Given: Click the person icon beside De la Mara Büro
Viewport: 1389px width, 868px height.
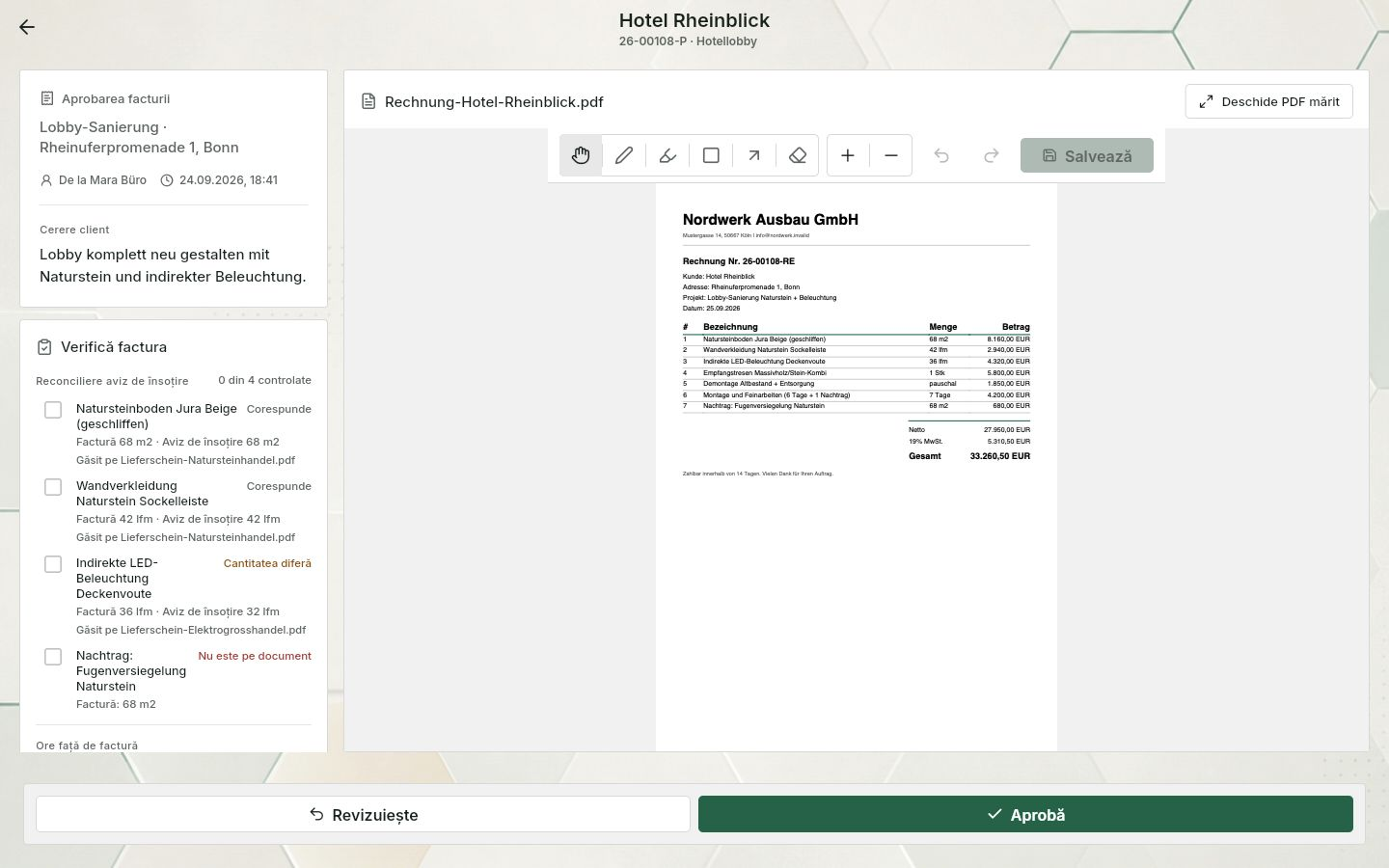Looking at the screenshot, I should [45, 180].
